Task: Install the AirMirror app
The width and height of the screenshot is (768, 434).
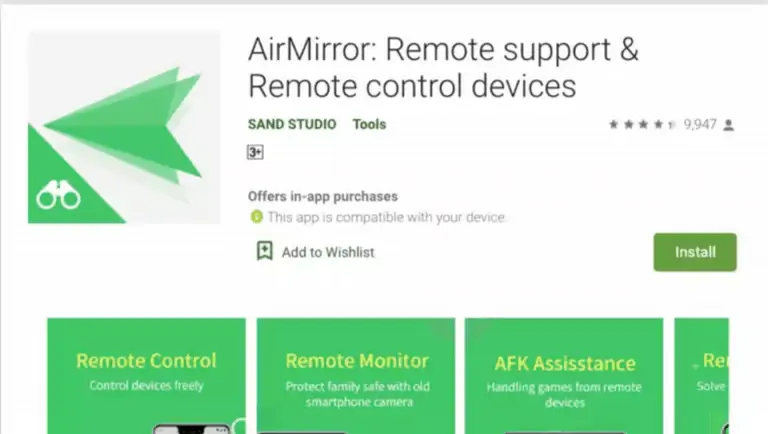Action: click(695, 252)
